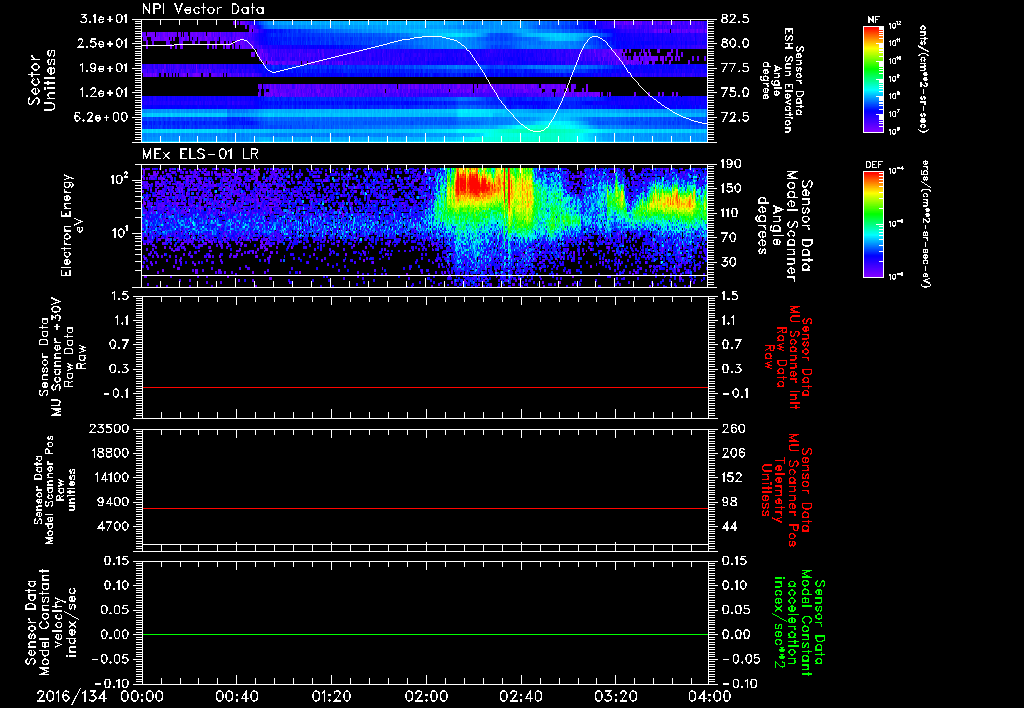Select the 'NPI Vector Data' panel title
This screenshot has width=1024, height=708.
[x=204, y=9]
